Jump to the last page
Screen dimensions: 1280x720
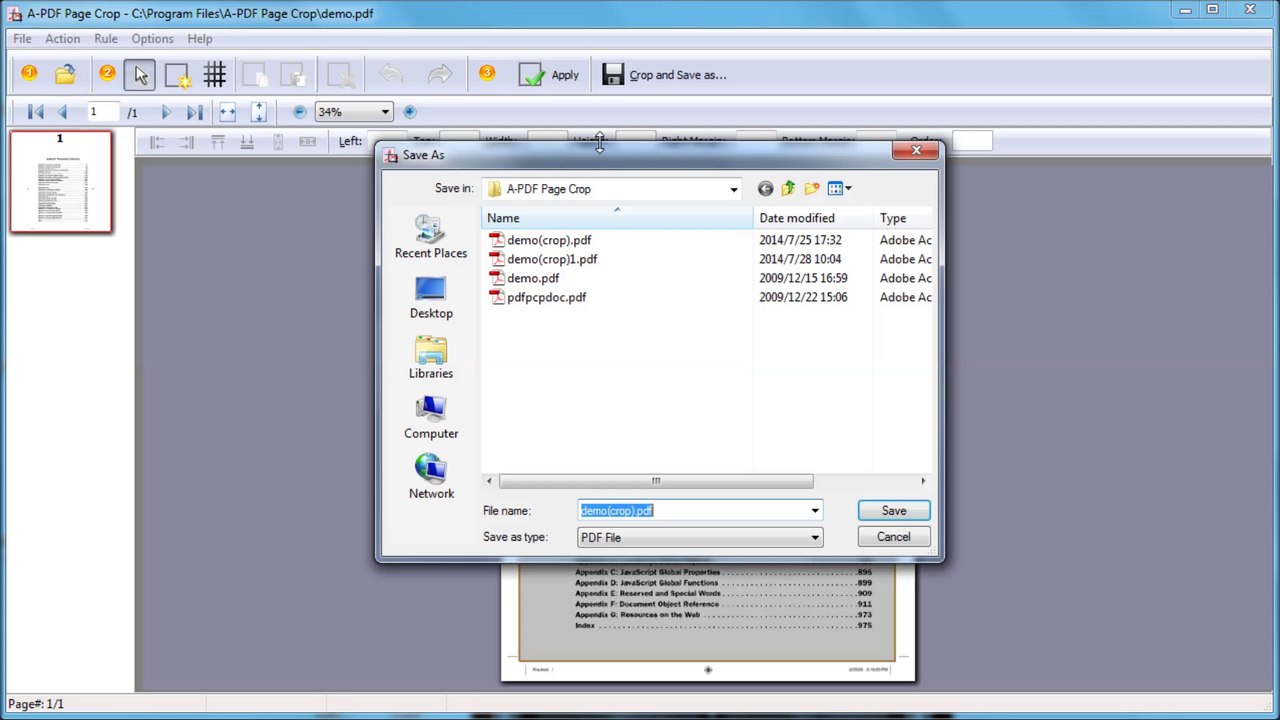click(x=195, y=112)
